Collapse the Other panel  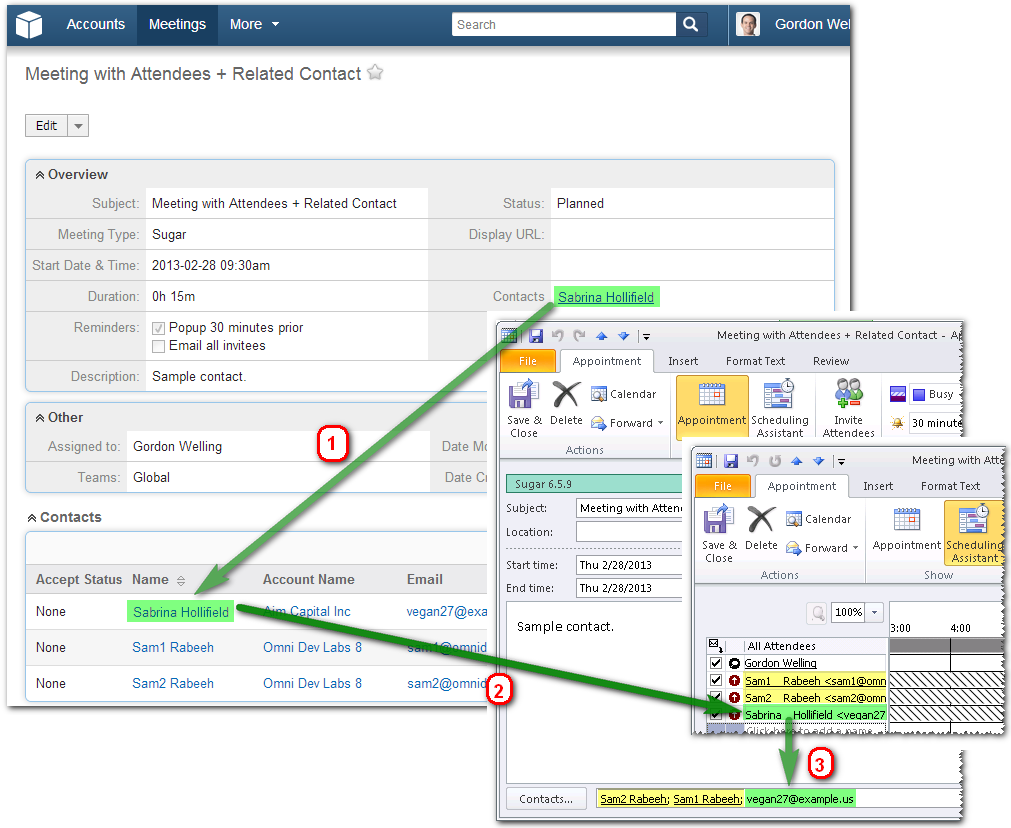click(40, 419)
